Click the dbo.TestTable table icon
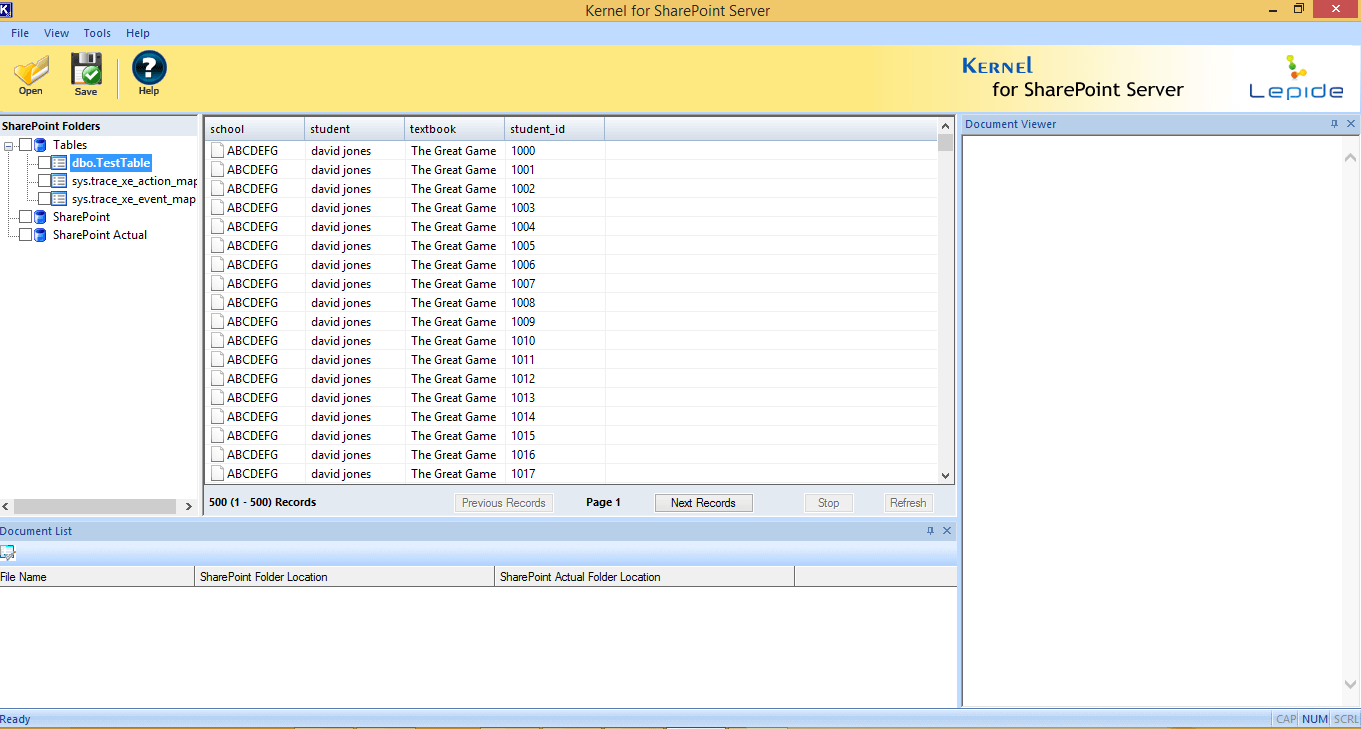Viewport: 1361px width, 729px height. [x=59, y=163]
